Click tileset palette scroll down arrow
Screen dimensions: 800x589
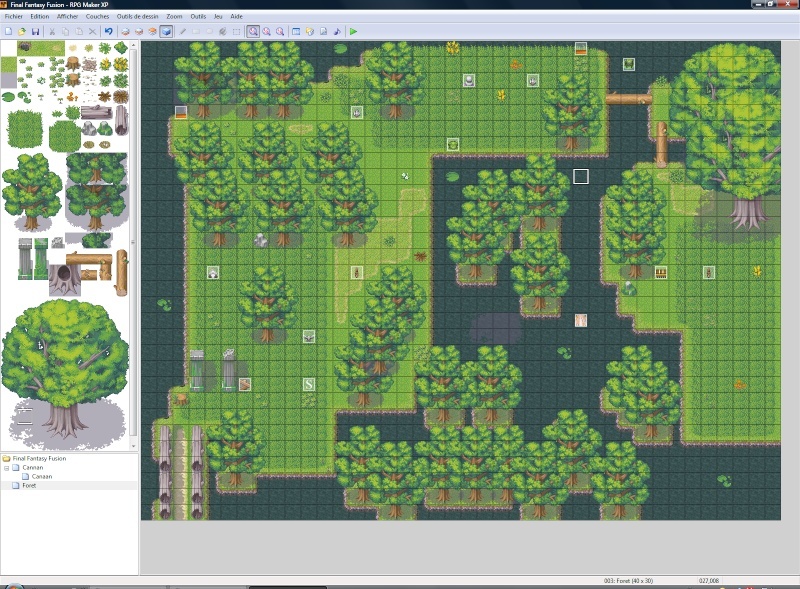click(x=134, y=446)
